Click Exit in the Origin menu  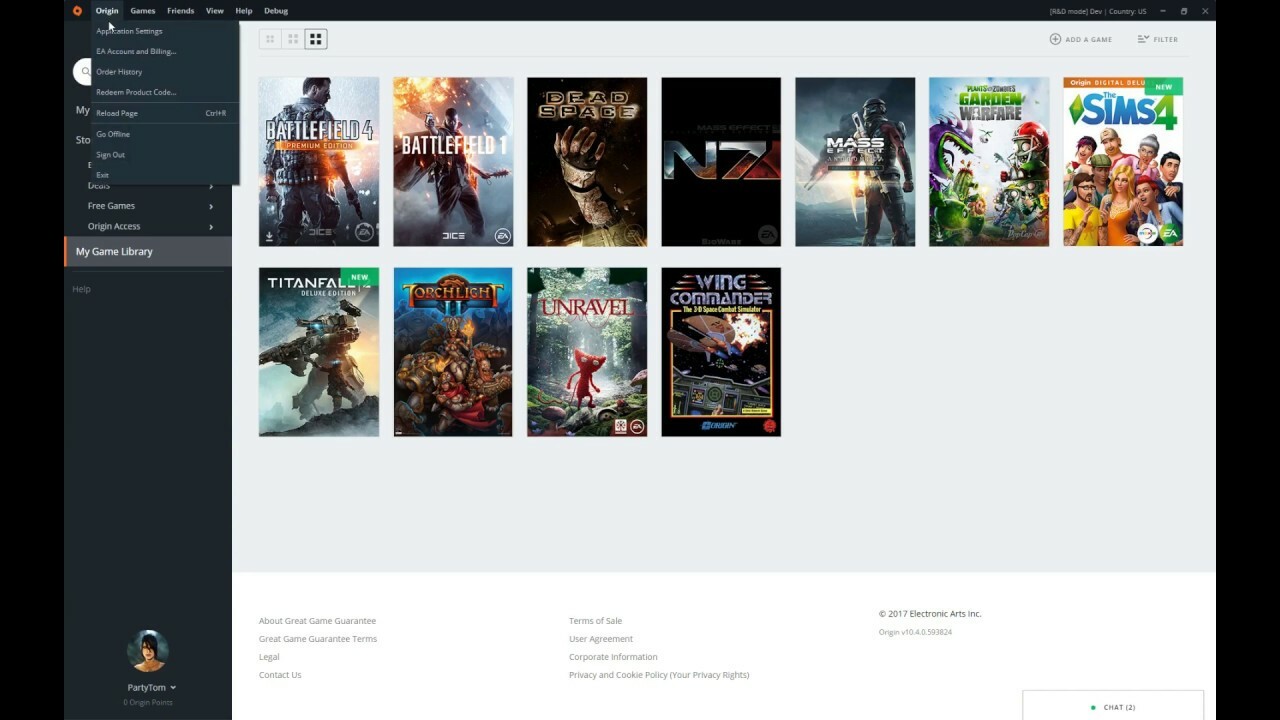(165, 175)
